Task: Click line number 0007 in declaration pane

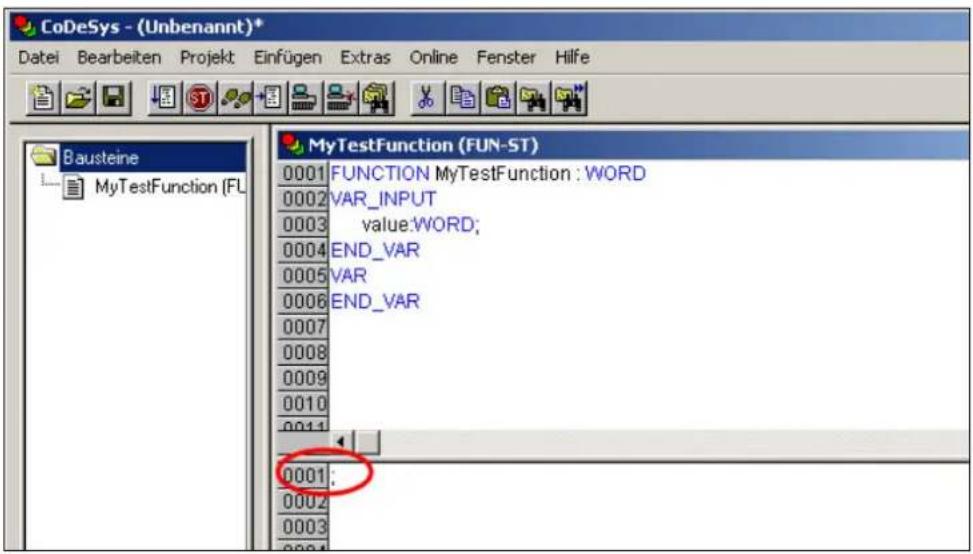Action: [x=303, y=327]
